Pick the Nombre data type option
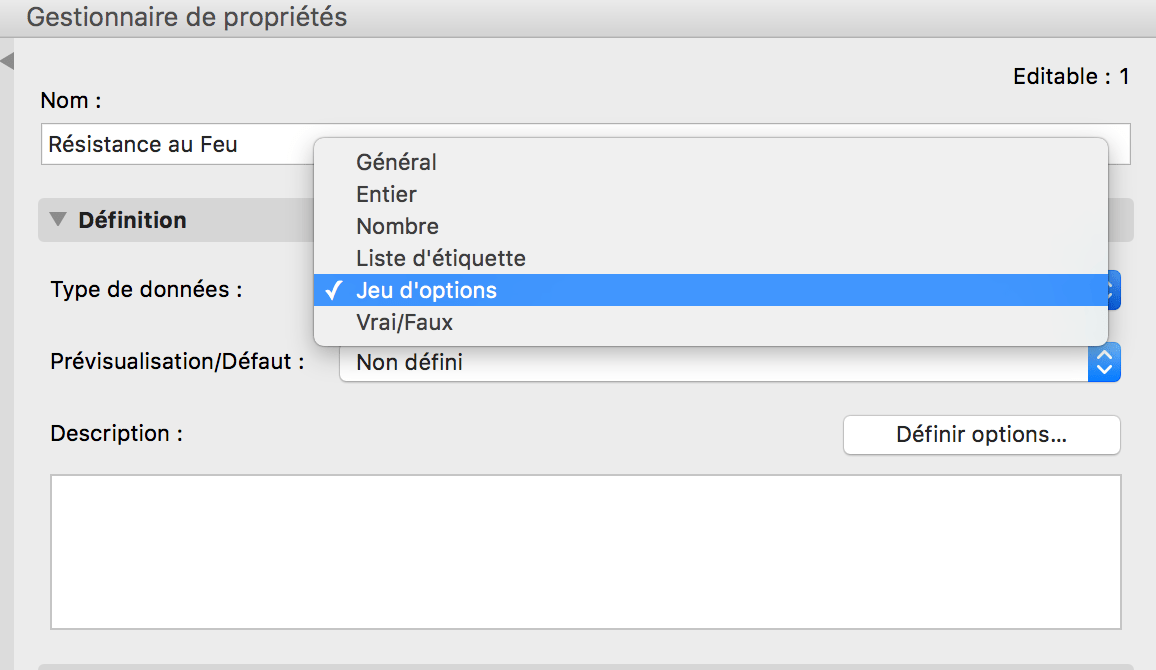 point(397,226)
